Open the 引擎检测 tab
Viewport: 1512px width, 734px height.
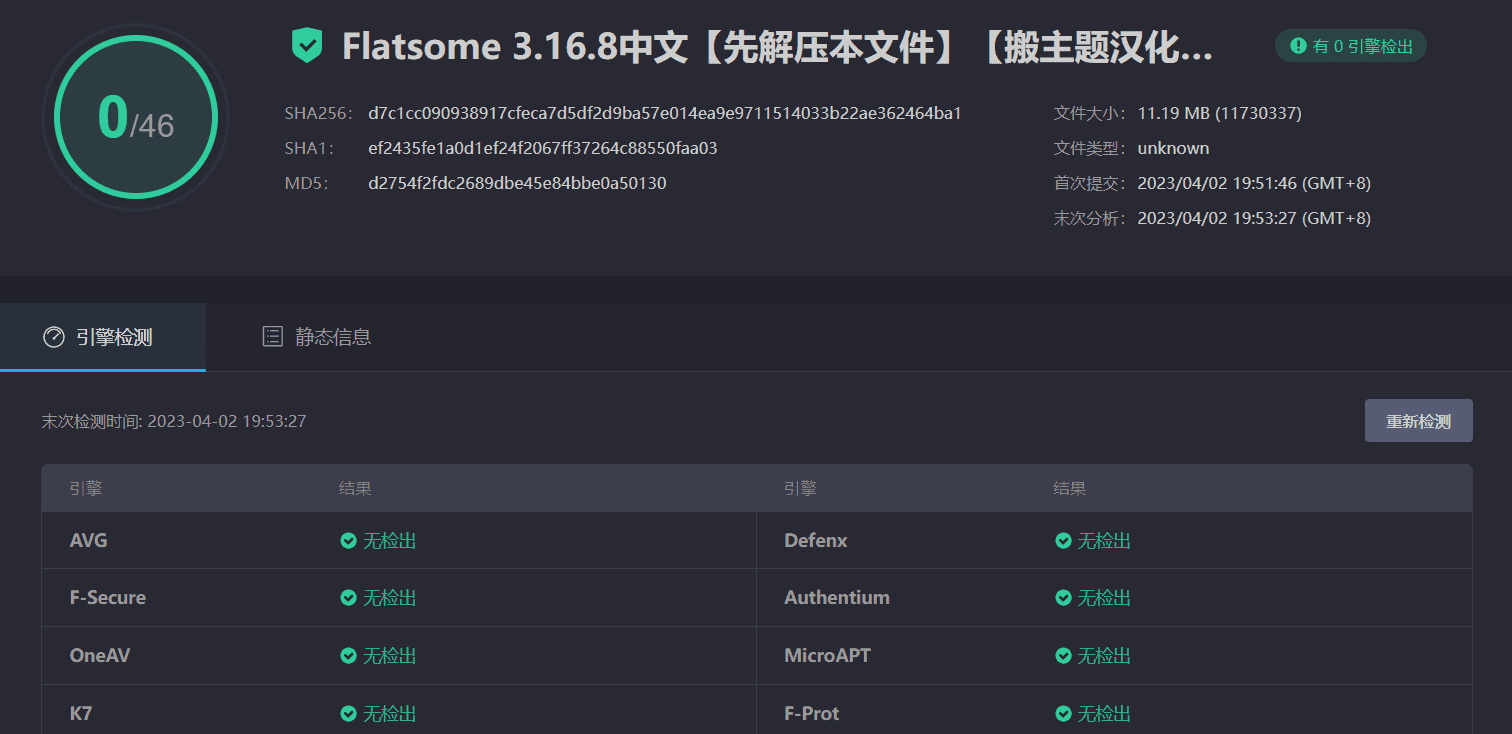(x=103, y=337)
